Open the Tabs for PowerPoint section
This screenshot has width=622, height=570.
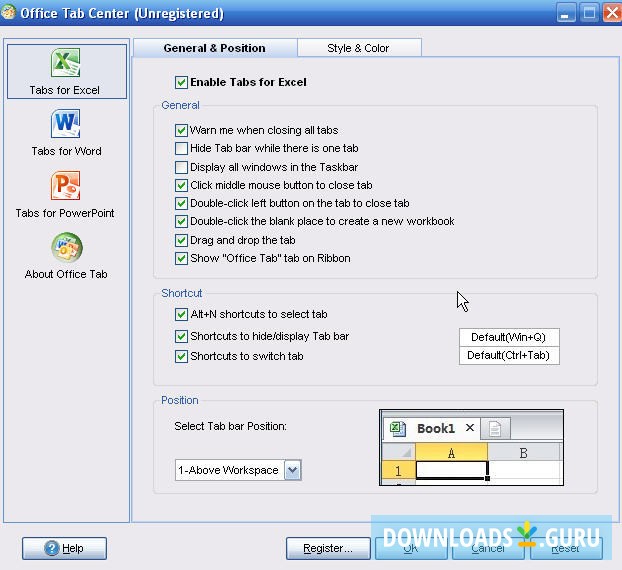(65, 195)
